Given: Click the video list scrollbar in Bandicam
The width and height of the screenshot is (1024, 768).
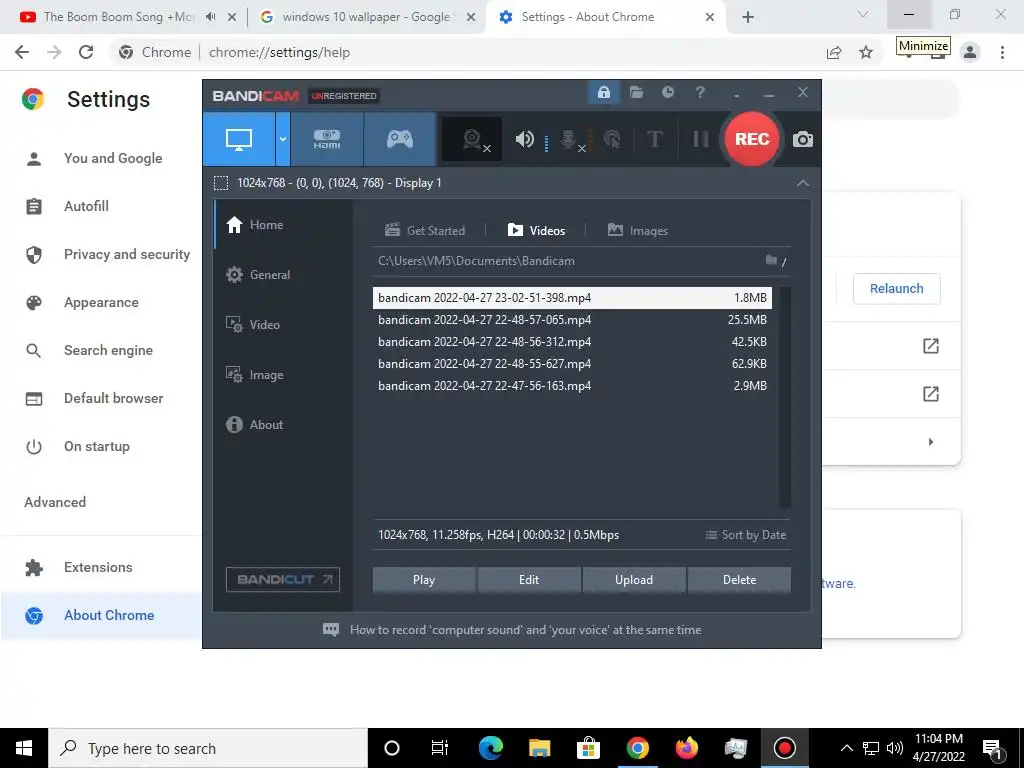Looking at the screenshot, I should coord(785,397).
